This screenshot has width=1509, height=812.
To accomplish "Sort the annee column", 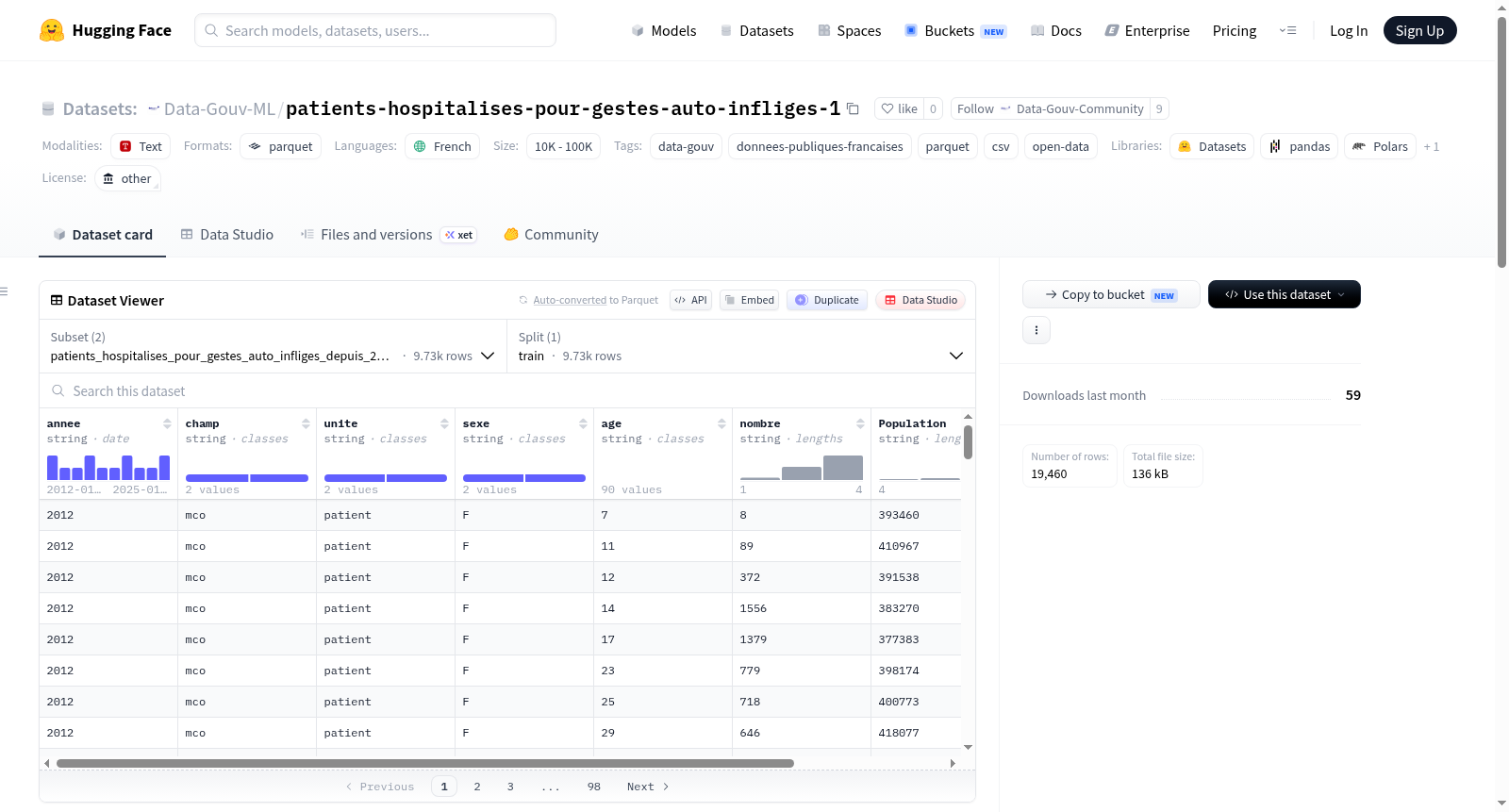I will [x=167, y=423].
